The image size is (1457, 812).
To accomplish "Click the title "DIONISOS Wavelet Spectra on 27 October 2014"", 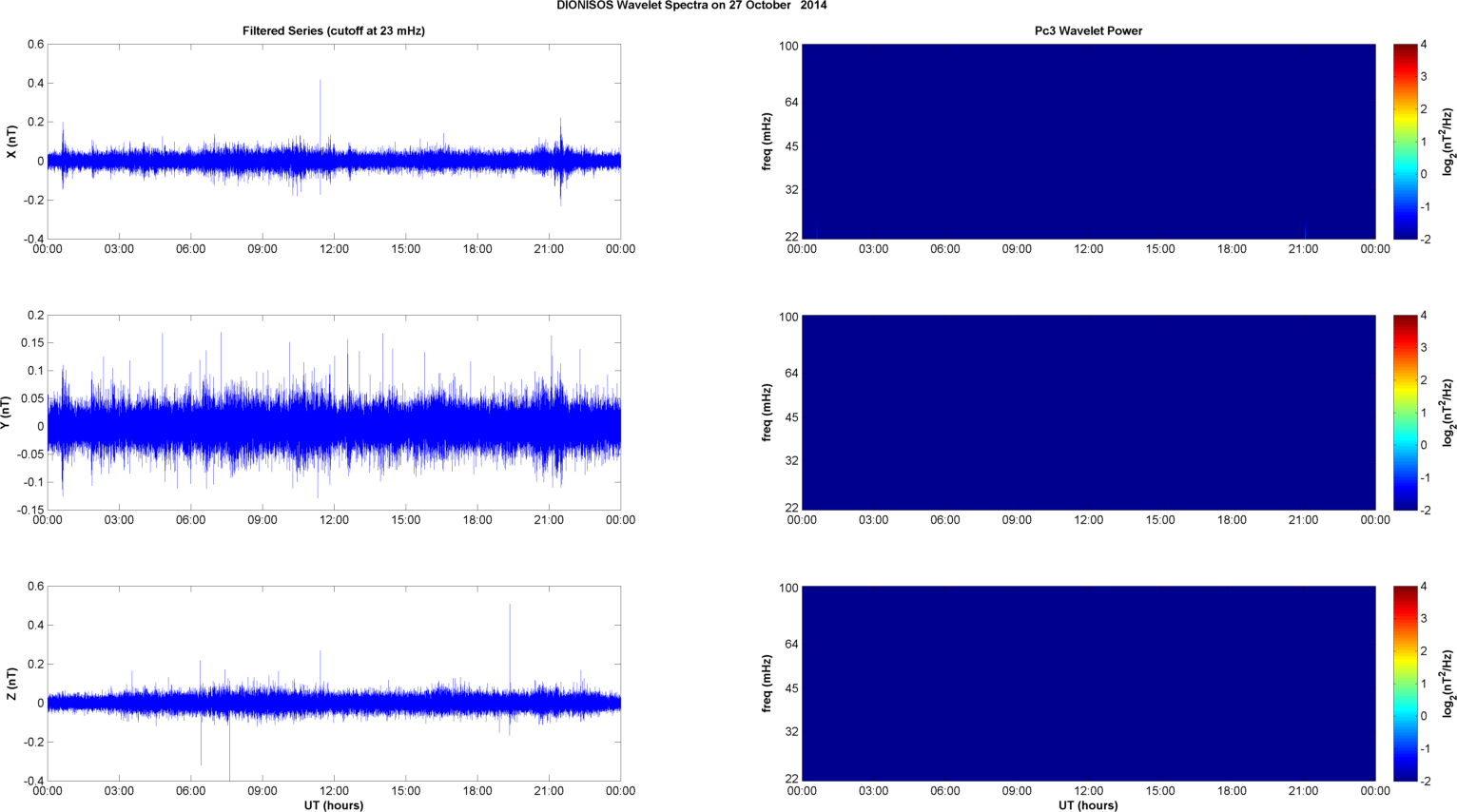I will click(x=691, y=6).
